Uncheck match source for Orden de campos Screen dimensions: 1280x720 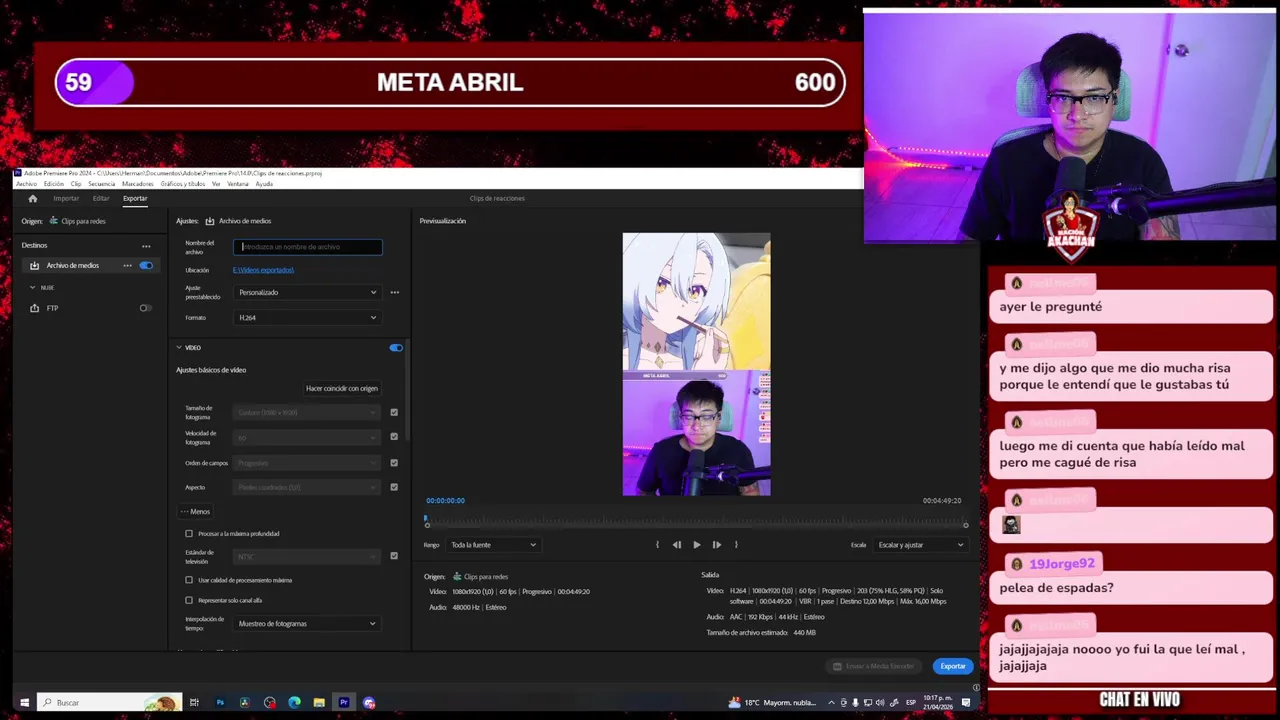tap(394, 463)
